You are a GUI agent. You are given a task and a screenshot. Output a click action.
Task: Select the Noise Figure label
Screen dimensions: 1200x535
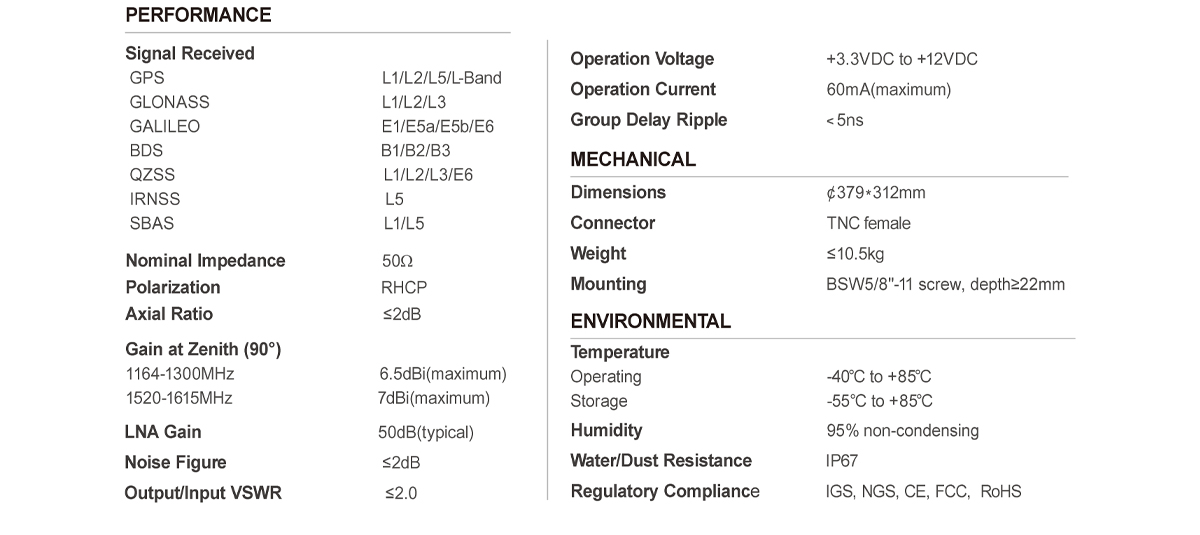[x=176, y=462]
